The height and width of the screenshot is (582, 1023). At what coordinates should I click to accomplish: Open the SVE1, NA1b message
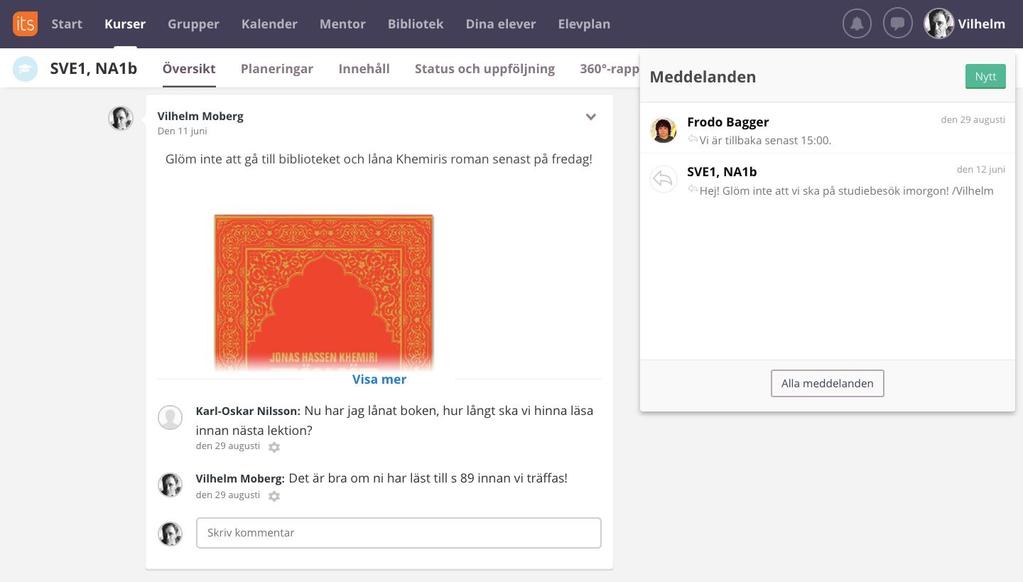click(827, 179)
